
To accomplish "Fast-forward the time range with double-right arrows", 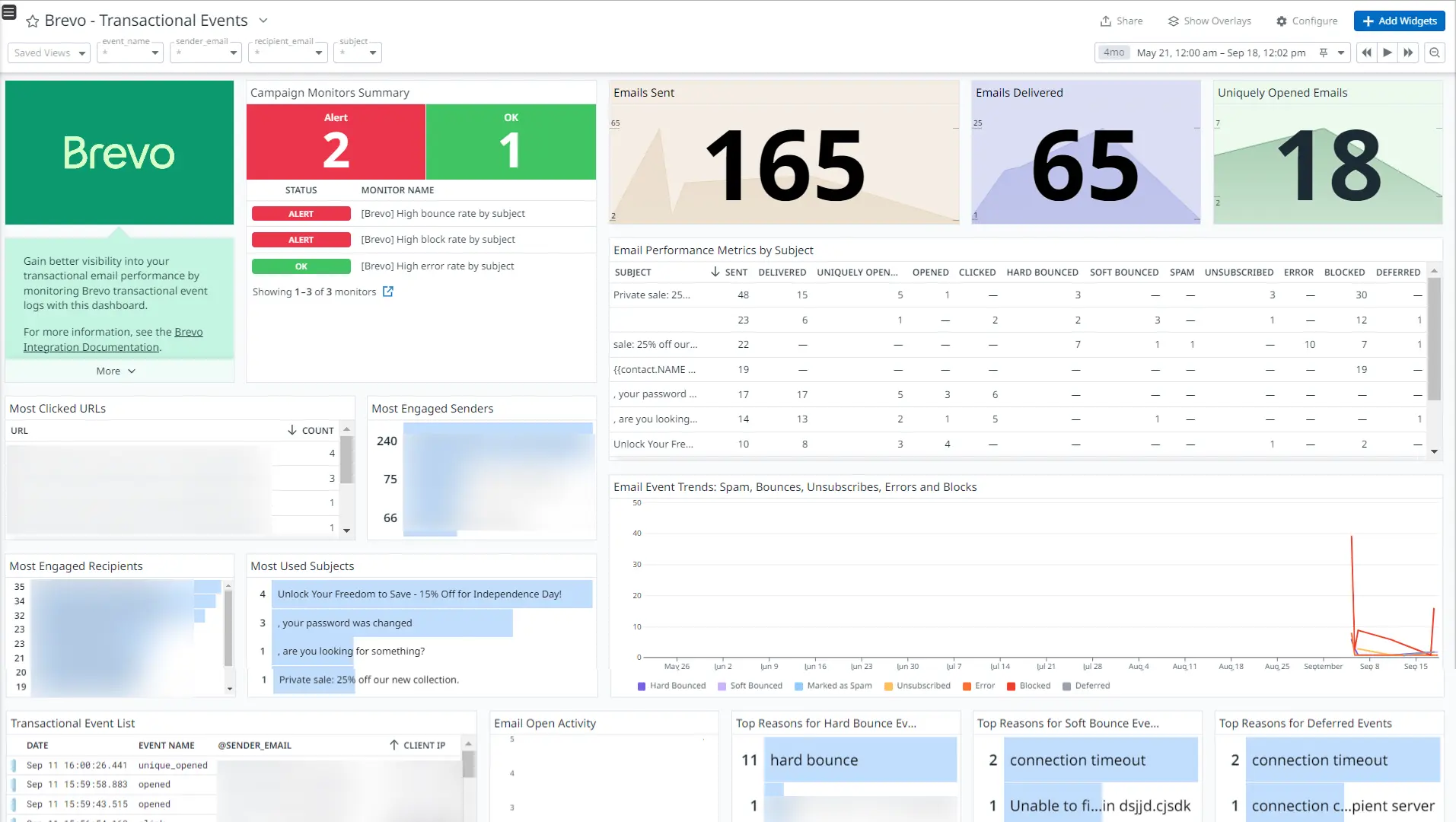I will coord(1408,53).
